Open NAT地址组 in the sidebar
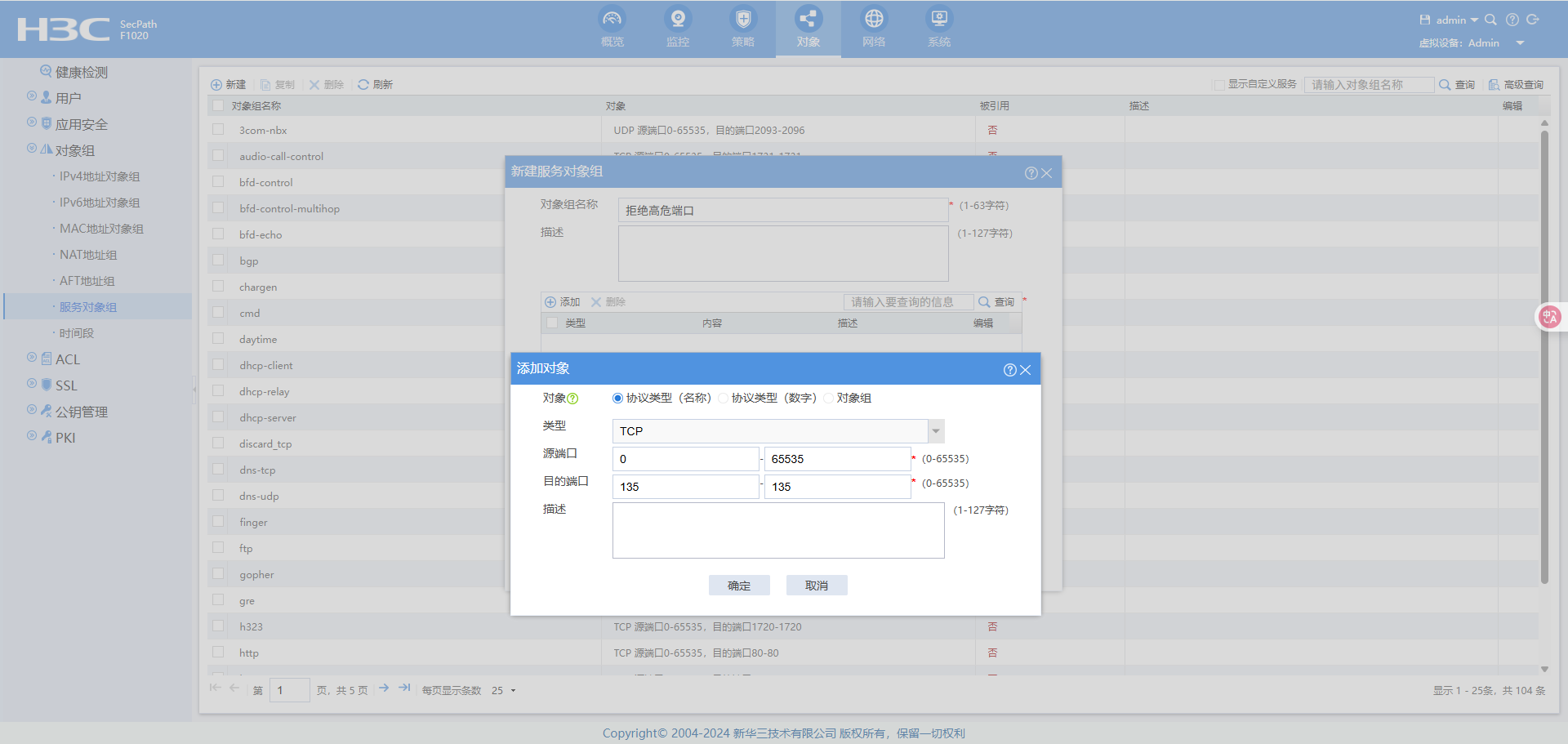The height and width of the screenshot is (744, 1568). (88, 255)
